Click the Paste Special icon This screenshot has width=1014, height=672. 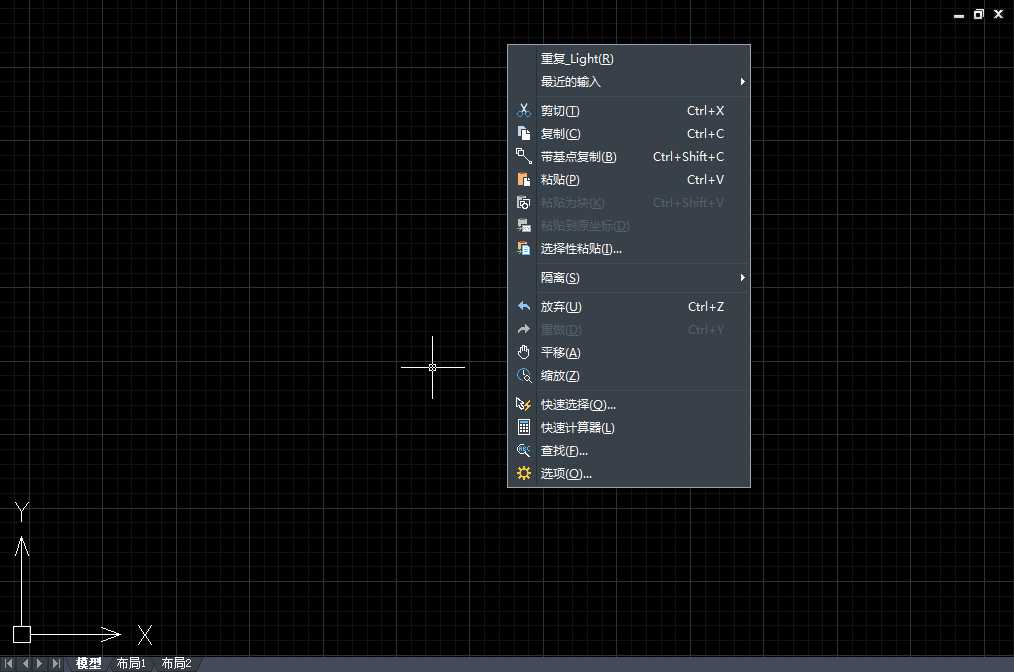523,249
